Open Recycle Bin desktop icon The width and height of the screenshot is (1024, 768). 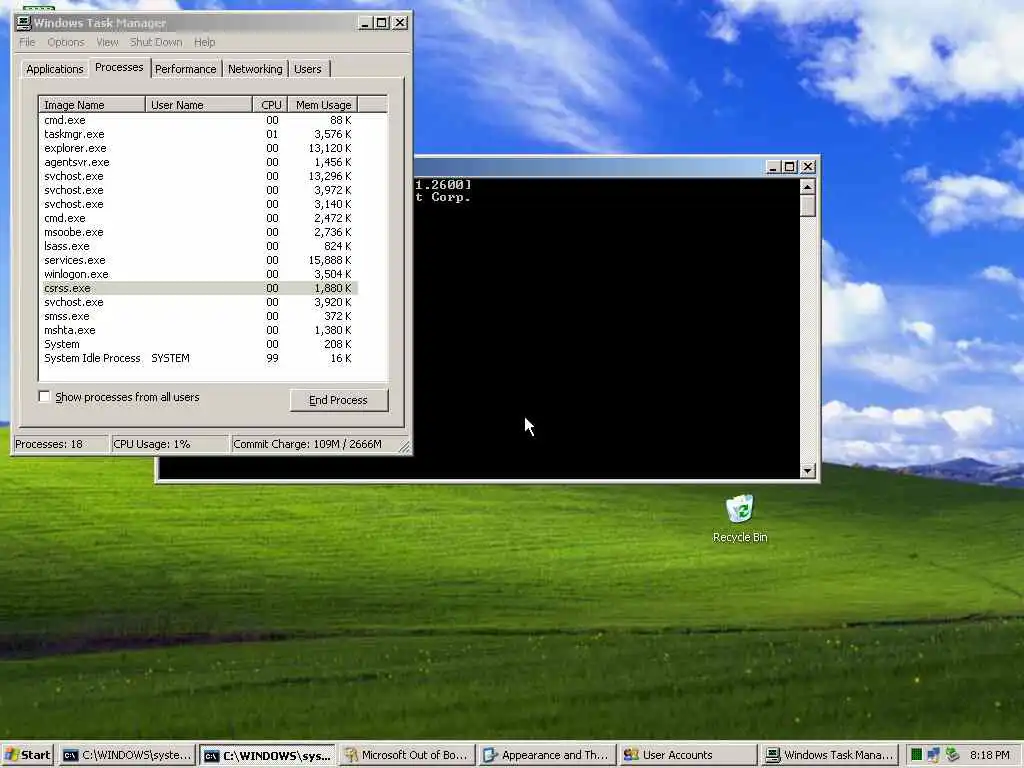[x=739, y=519]
